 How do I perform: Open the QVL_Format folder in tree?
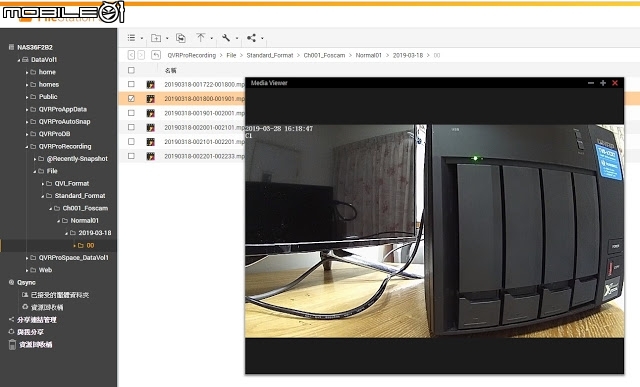pos(71,184)
